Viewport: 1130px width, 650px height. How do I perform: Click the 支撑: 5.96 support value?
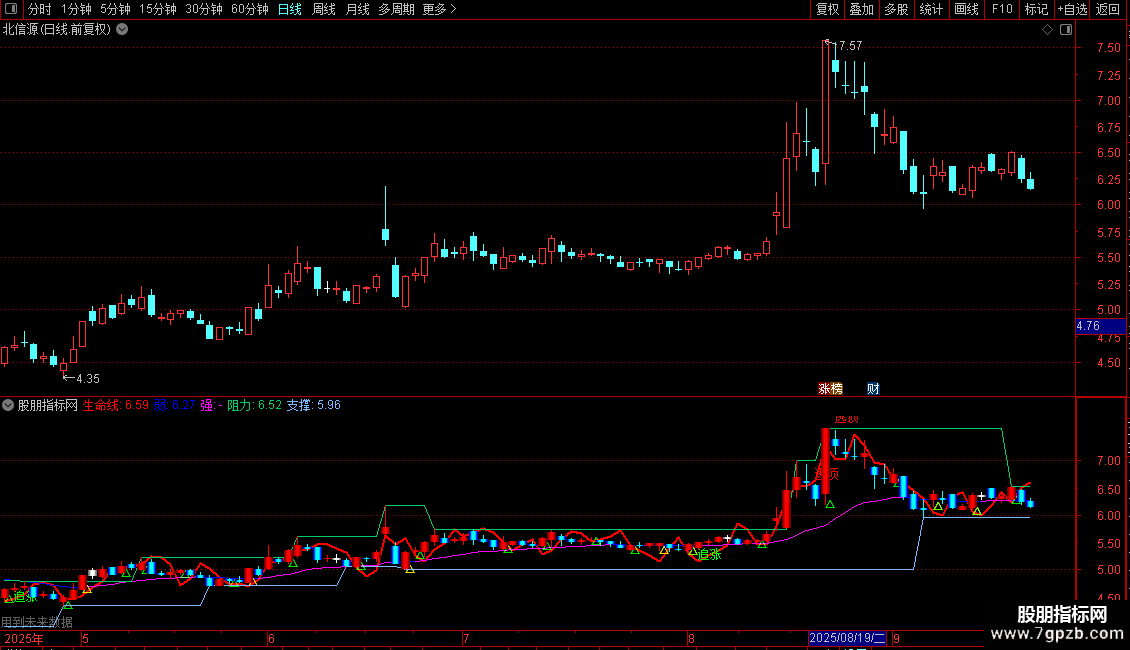point(313,405)
